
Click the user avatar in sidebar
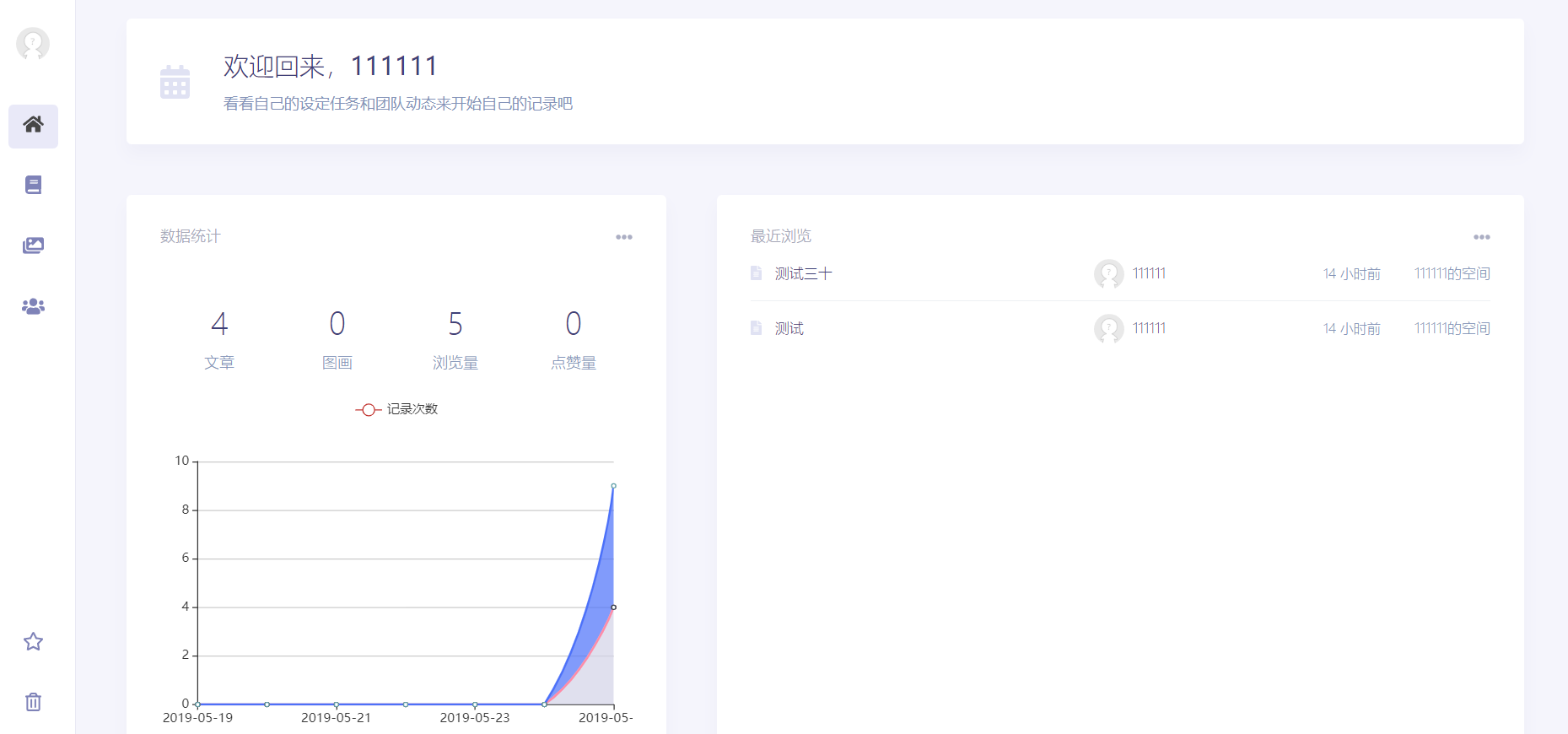[33, 44]
